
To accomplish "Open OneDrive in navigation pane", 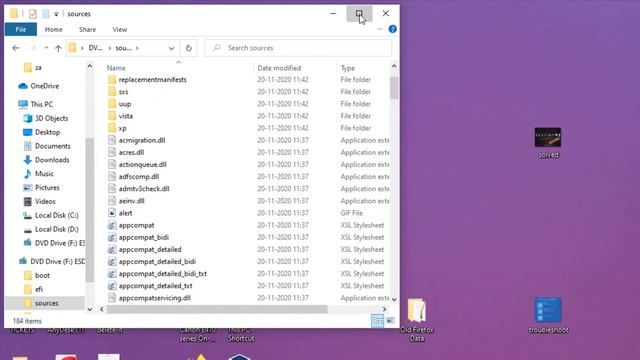I will click(x=44, y=86).
